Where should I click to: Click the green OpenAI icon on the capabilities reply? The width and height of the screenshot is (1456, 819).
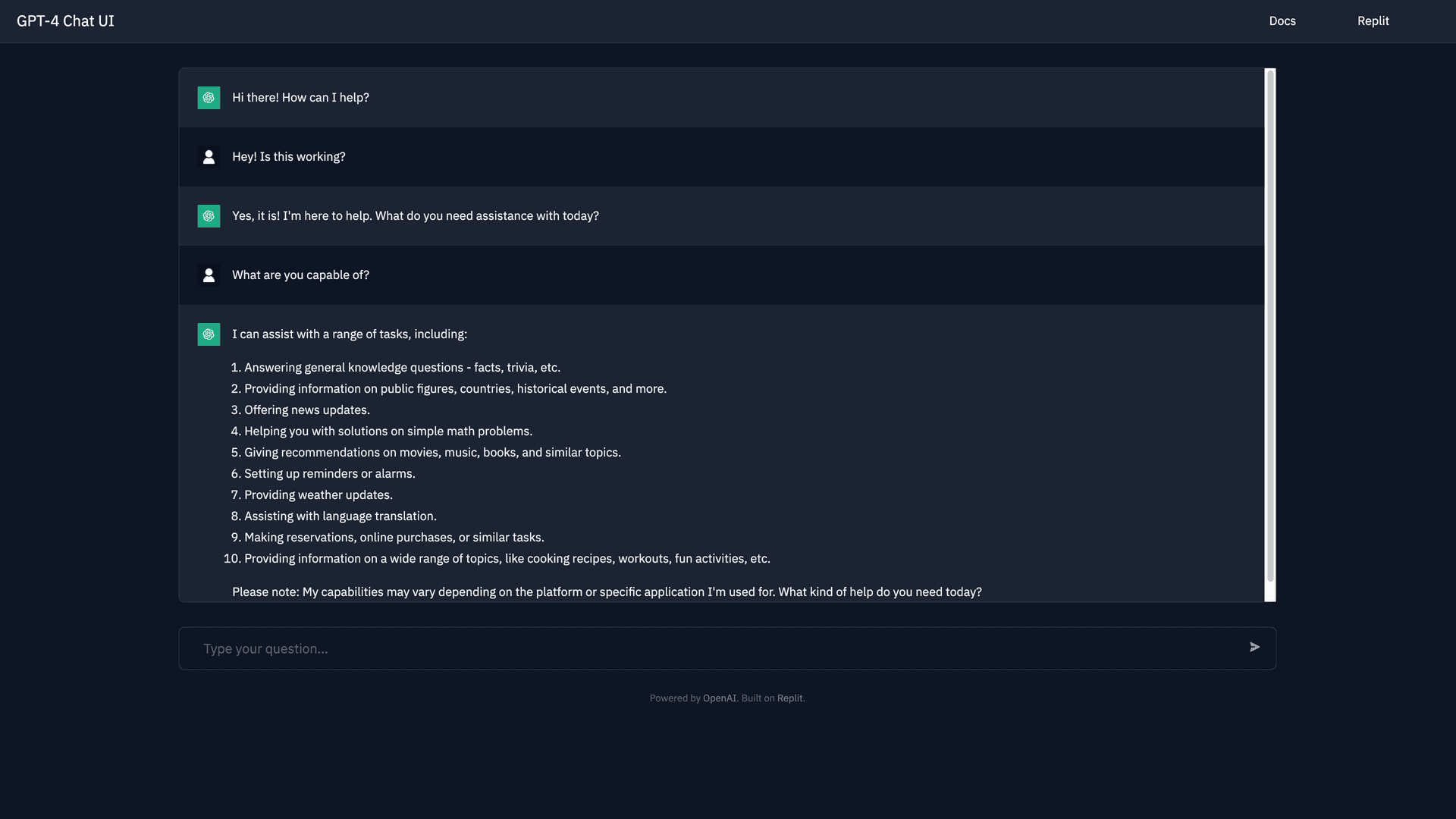click(209, 334)
